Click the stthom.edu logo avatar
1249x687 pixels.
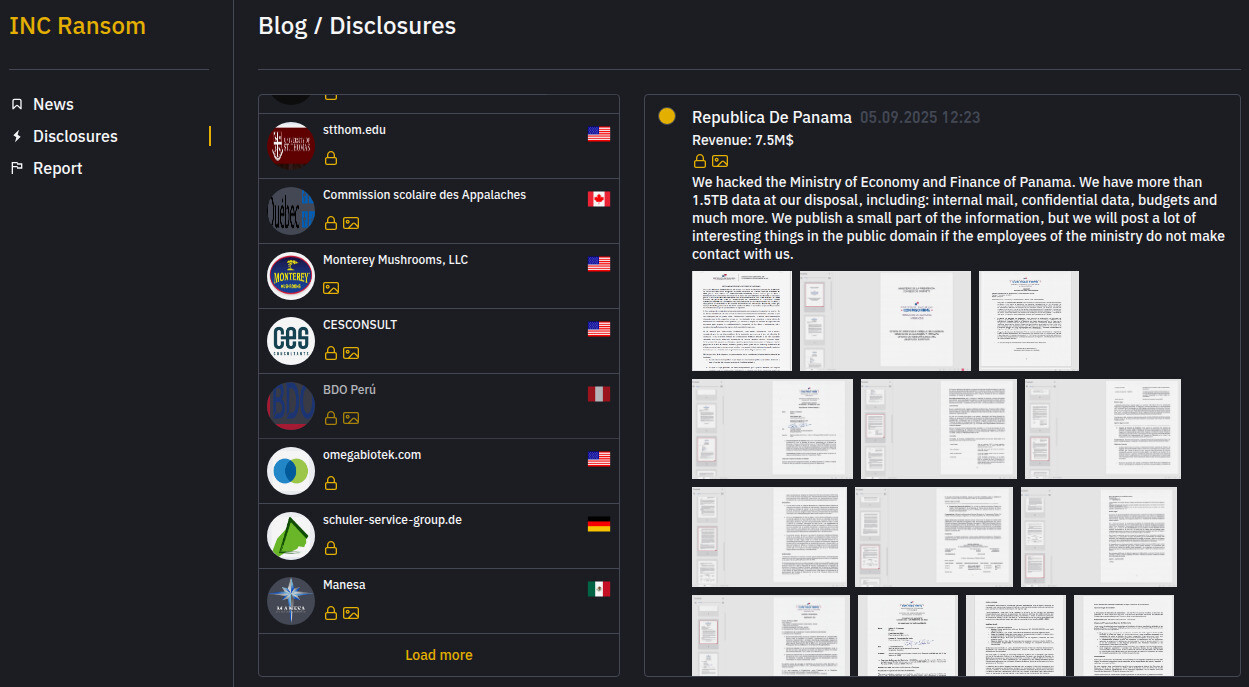(x=291, y=146)
